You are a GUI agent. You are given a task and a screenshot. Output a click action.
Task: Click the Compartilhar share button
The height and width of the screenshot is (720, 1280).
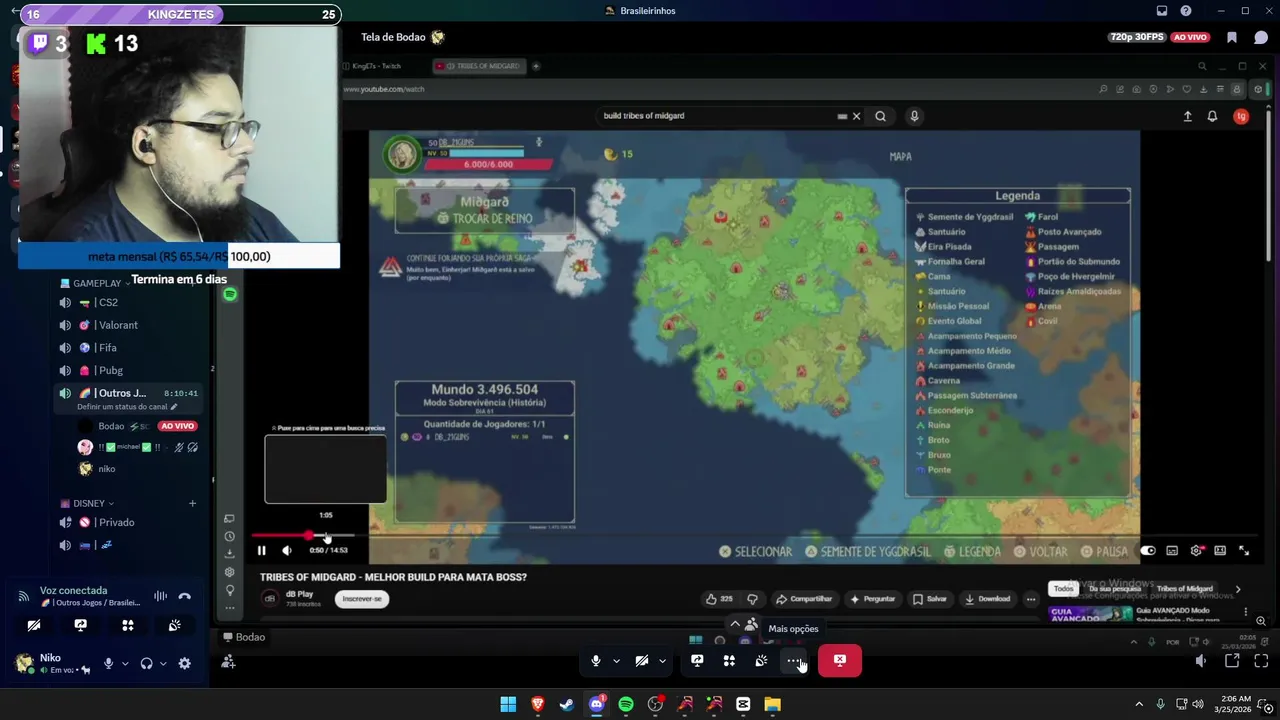pyautogui.click(x=804, y=599)
